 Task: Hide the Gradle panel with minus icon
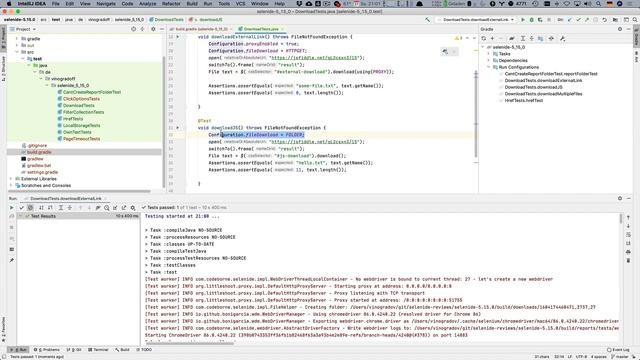[629, 29]
